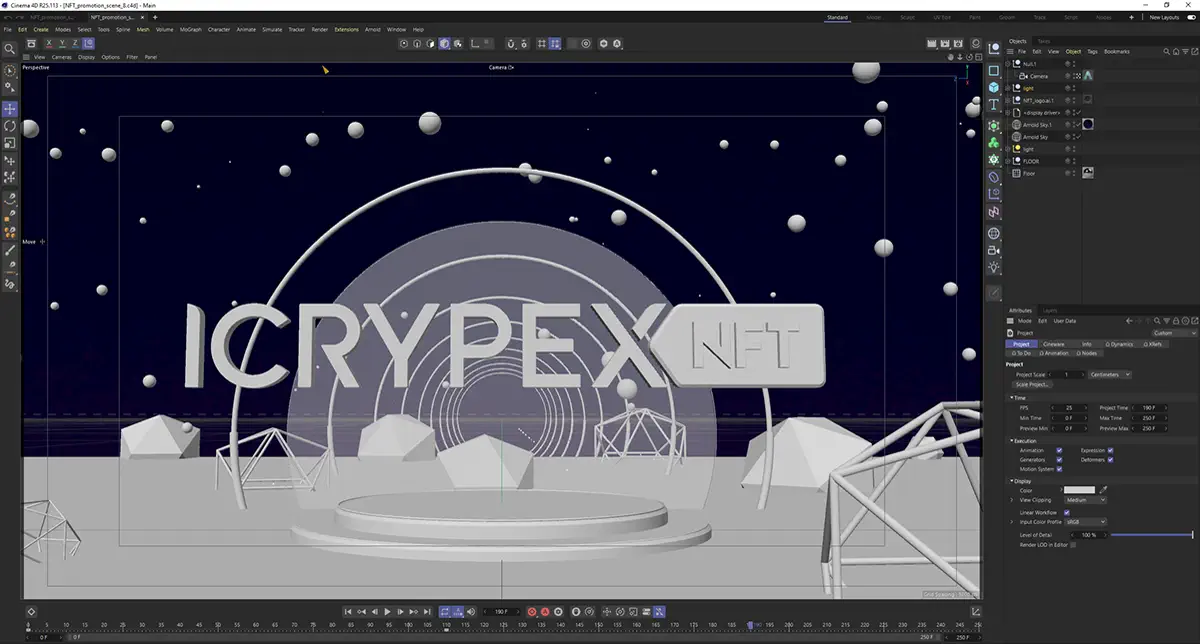Jump to the end of the animation
The height and width of the screenshot is (644, 1200).
click(x=427, y=611)
